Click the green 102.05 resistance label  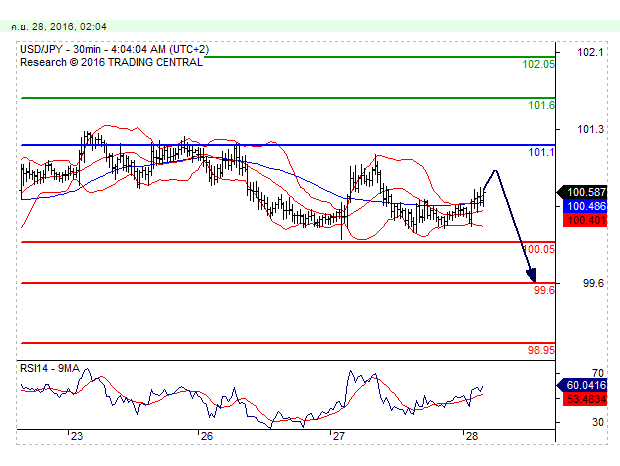[539, 64]
